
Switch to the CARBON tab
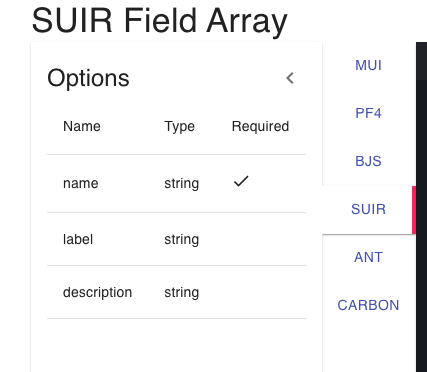point(368,305)
